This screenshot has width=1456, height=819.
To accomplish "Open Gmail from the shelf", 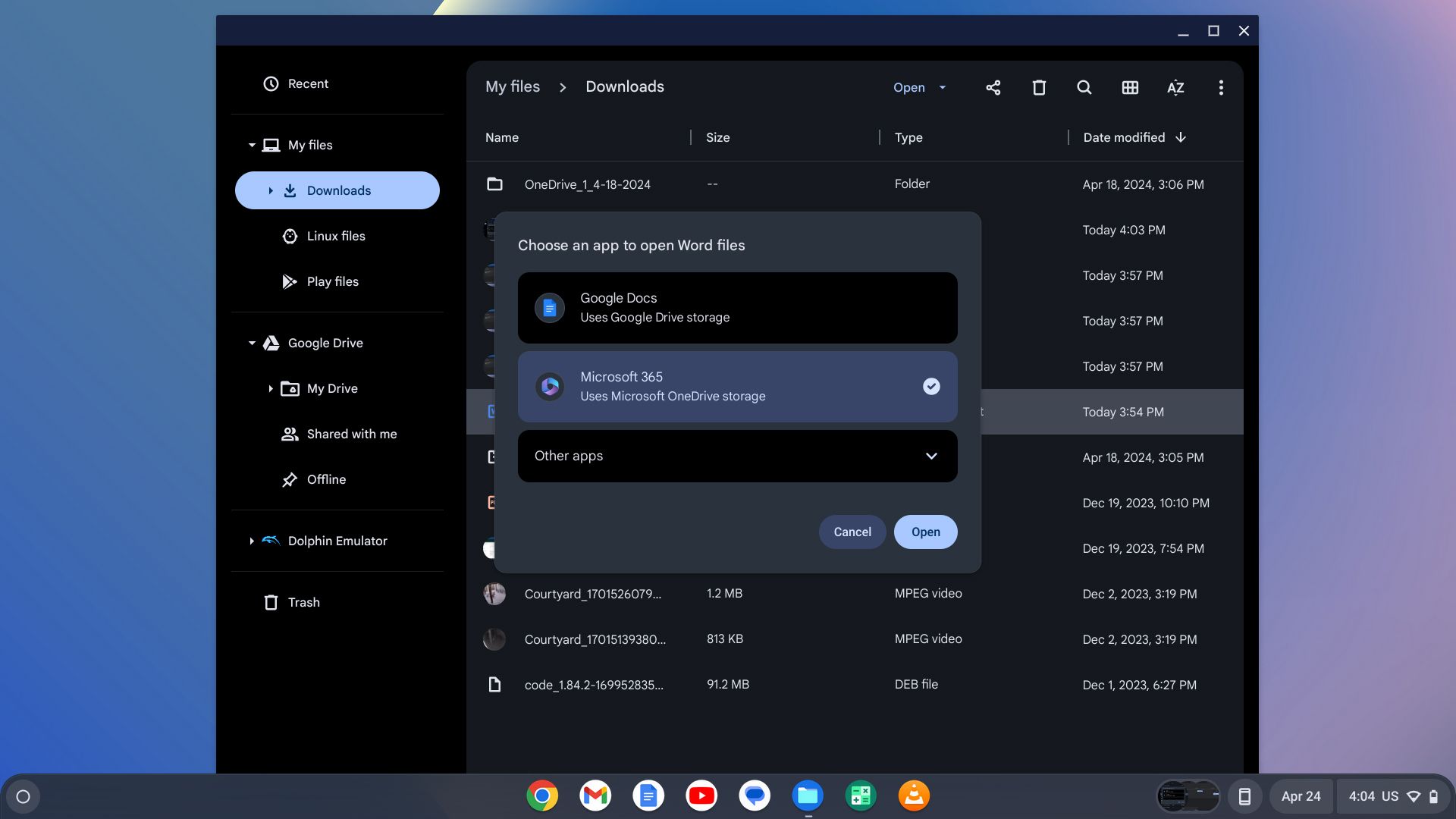I will coord(595,795).
